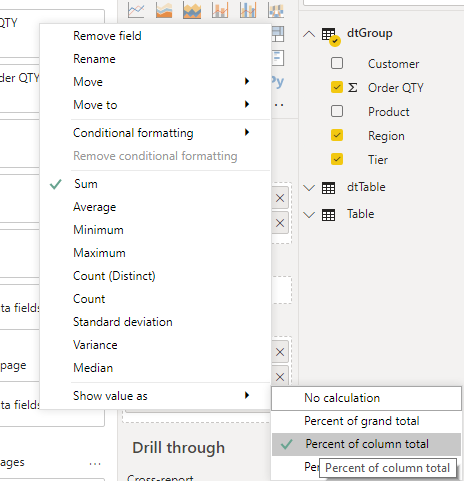Remove field using bottom X button

click(x=280, y=377)
